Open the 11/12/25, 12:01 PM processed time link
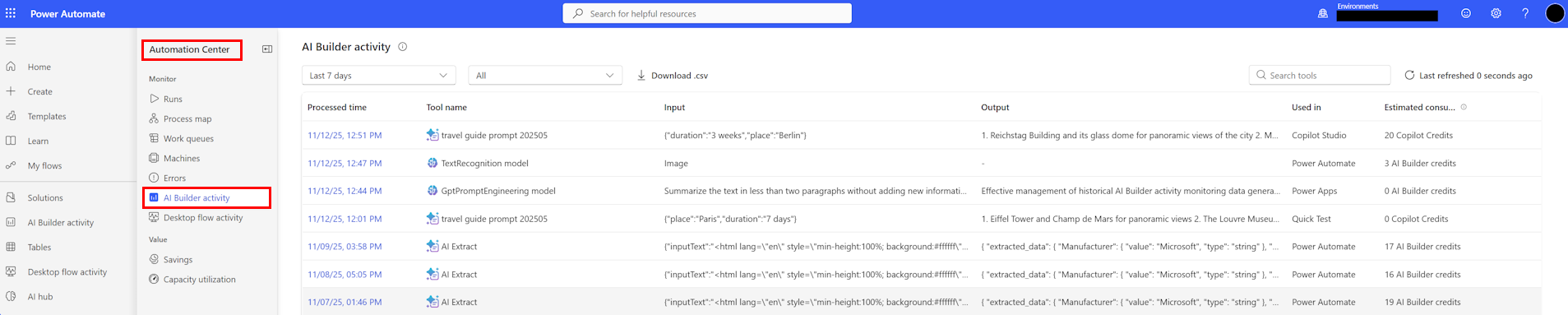 pos(345,219)
